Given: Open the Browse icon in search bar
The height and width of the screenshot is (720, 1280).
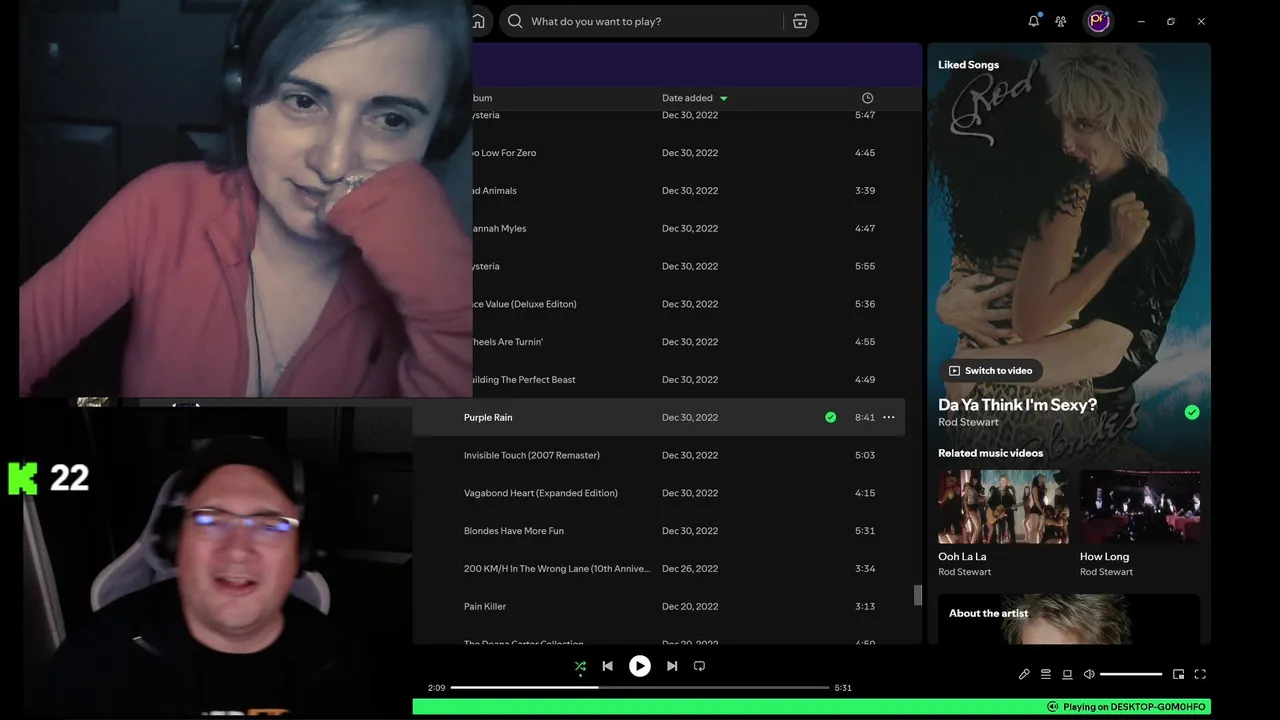Looking at the screenshot, I should click(800, 21).
